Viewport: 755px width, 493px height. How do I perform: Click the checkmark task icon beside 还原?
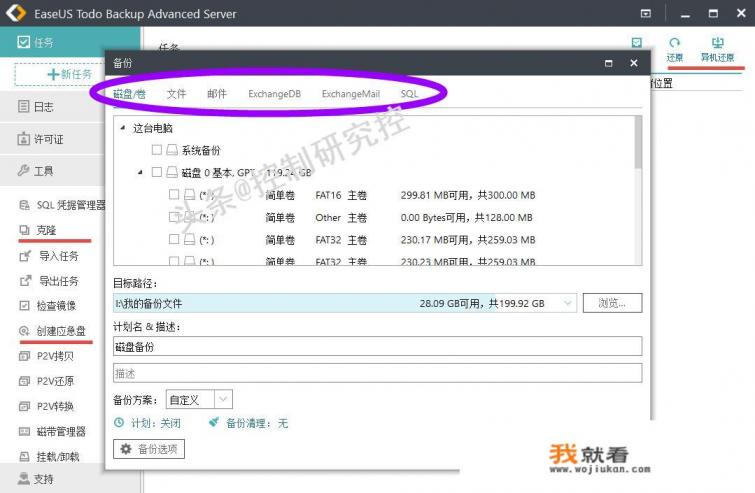pos(637,42)
